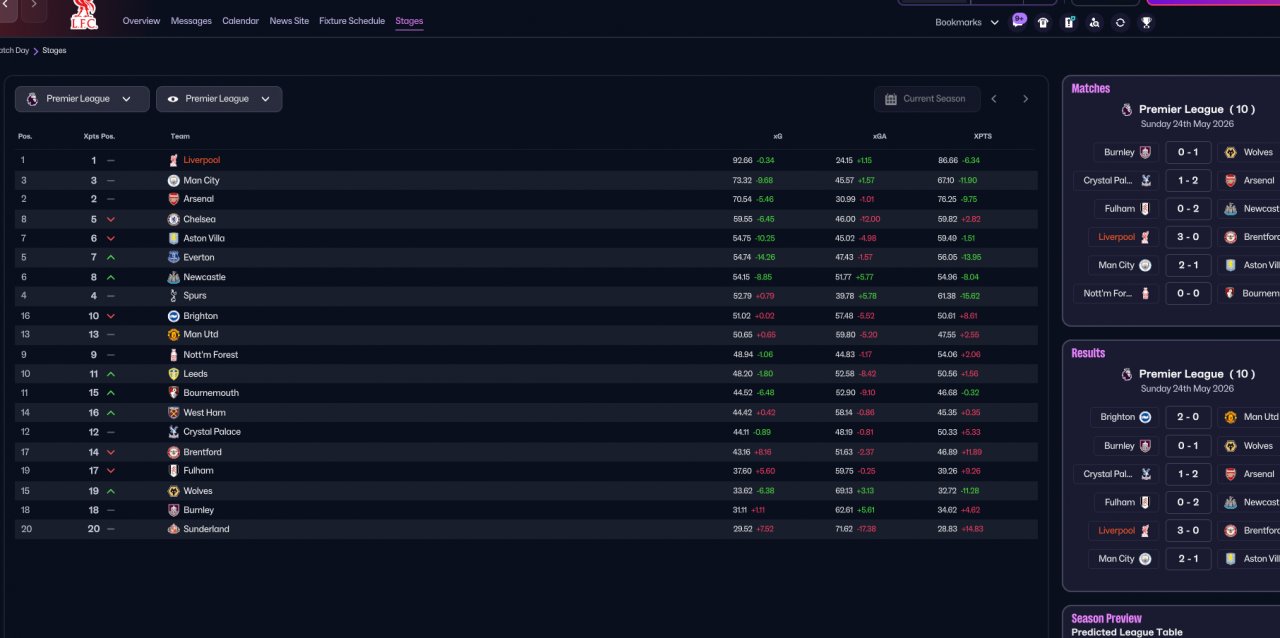Open Crystal Palace team link in table
Screen dimensions: 1280x638
[x=212, y=432]
